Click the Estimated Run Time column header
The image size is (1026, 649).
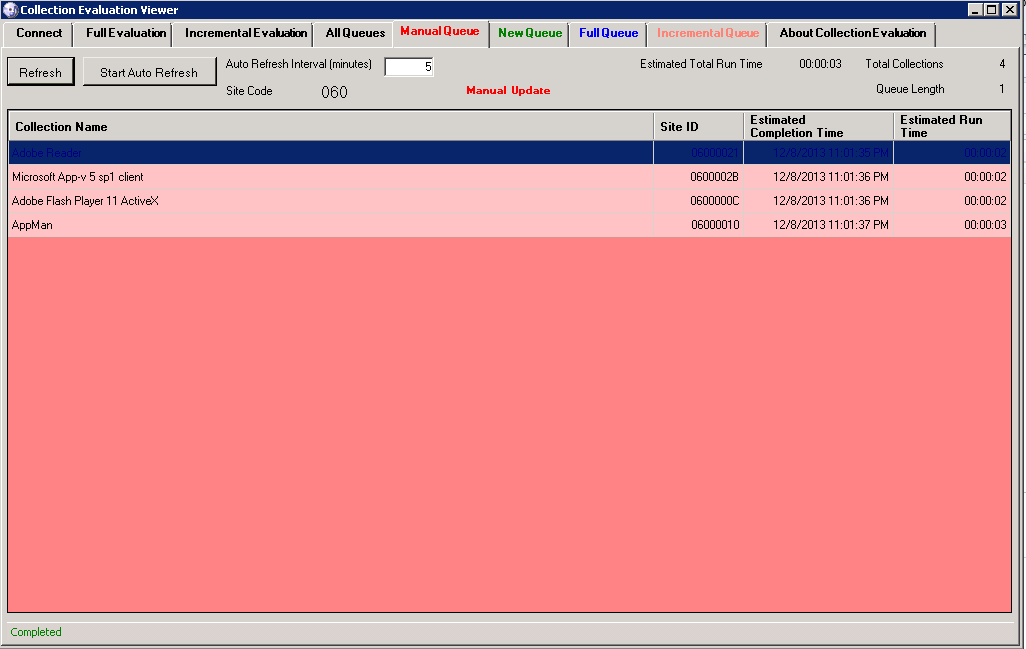pos(950,127)
